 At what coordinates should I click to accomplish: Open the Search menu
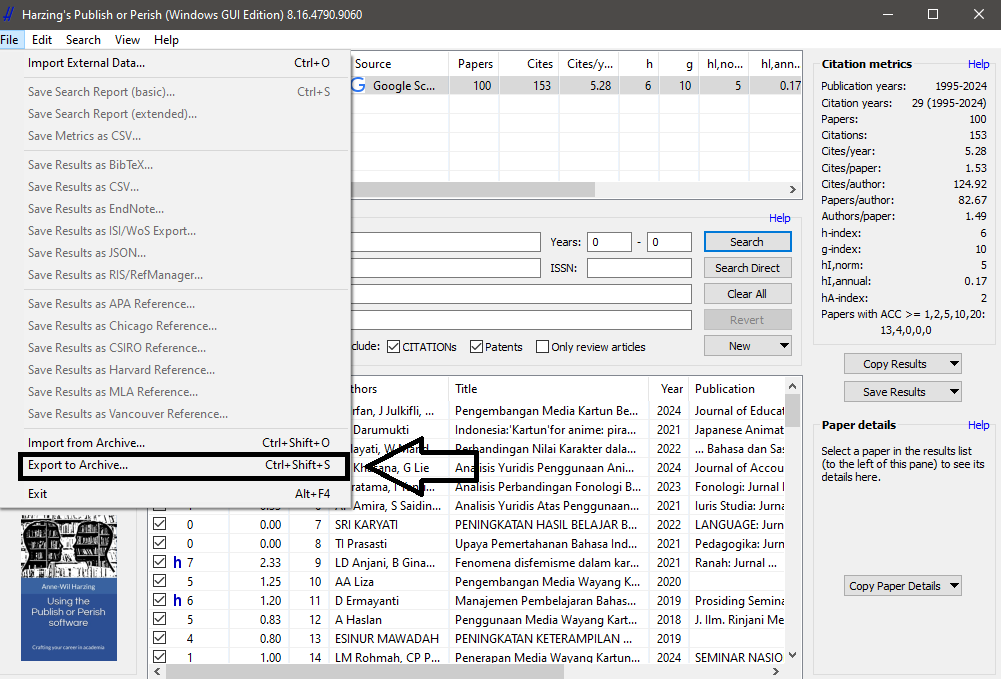(83, 40)
